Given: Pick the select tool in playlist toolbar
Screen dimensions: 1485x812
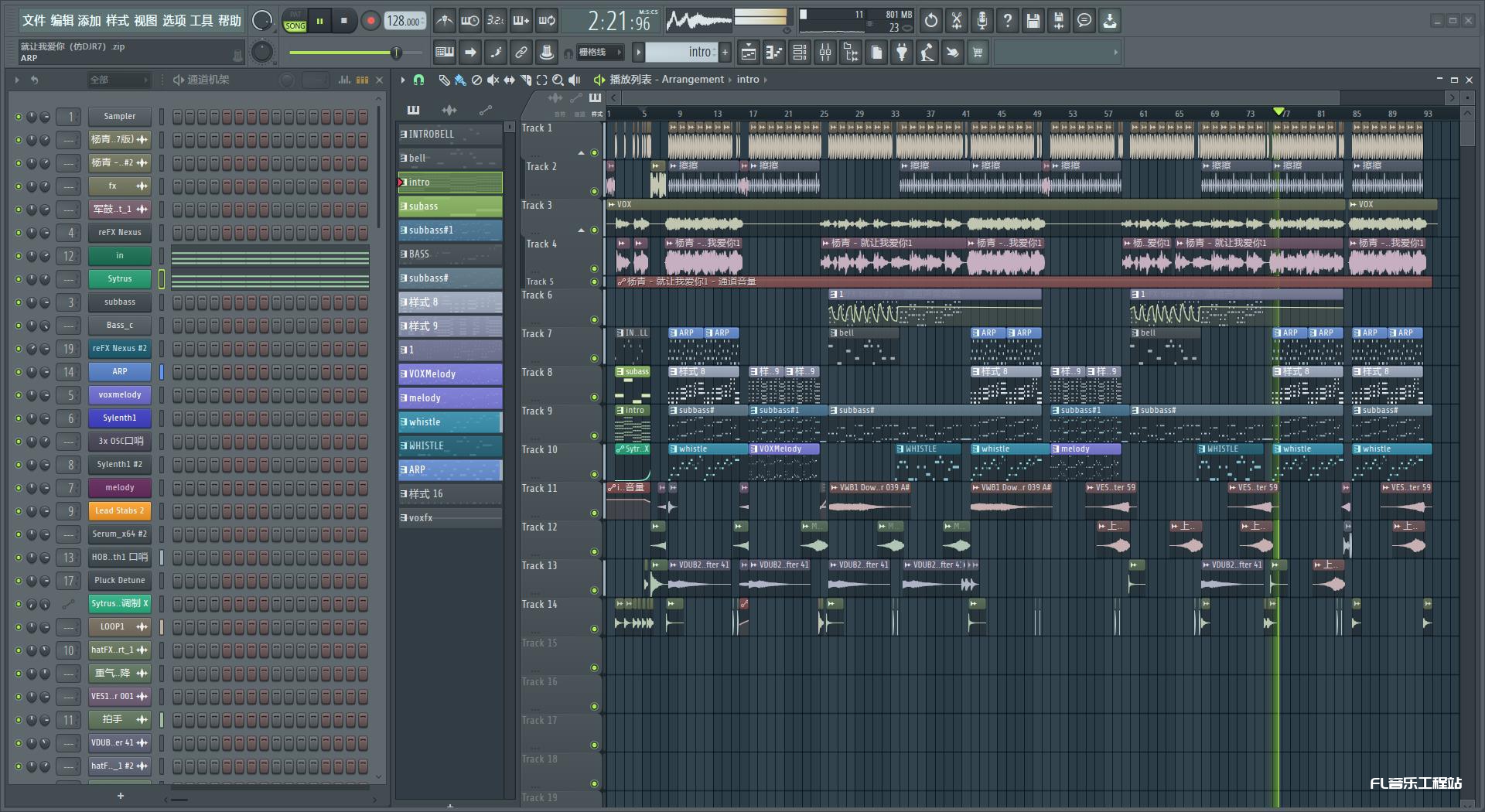Looking at the screenshot, I should pyautogui.click(x=541, y=80).
